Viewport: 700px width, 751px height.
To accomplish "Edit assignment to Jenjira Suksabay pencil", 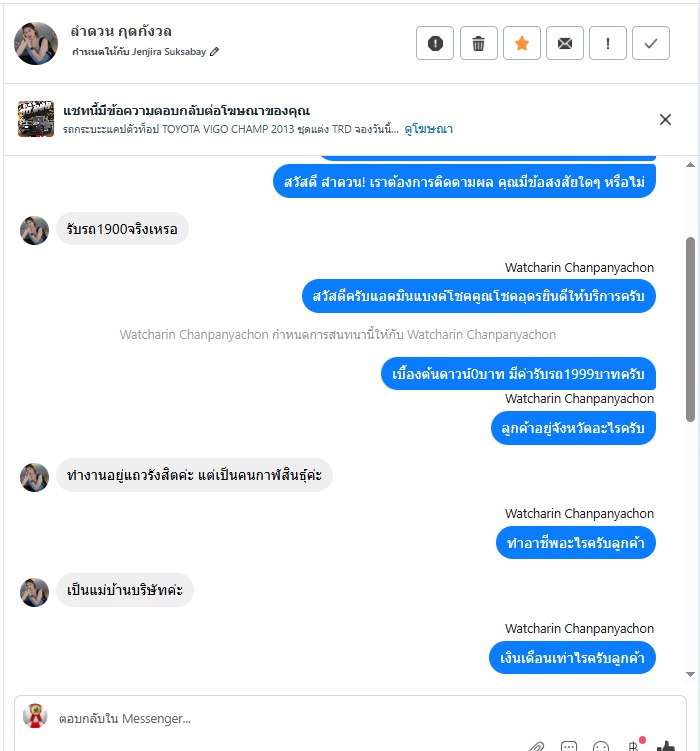I will coord(215,51).
